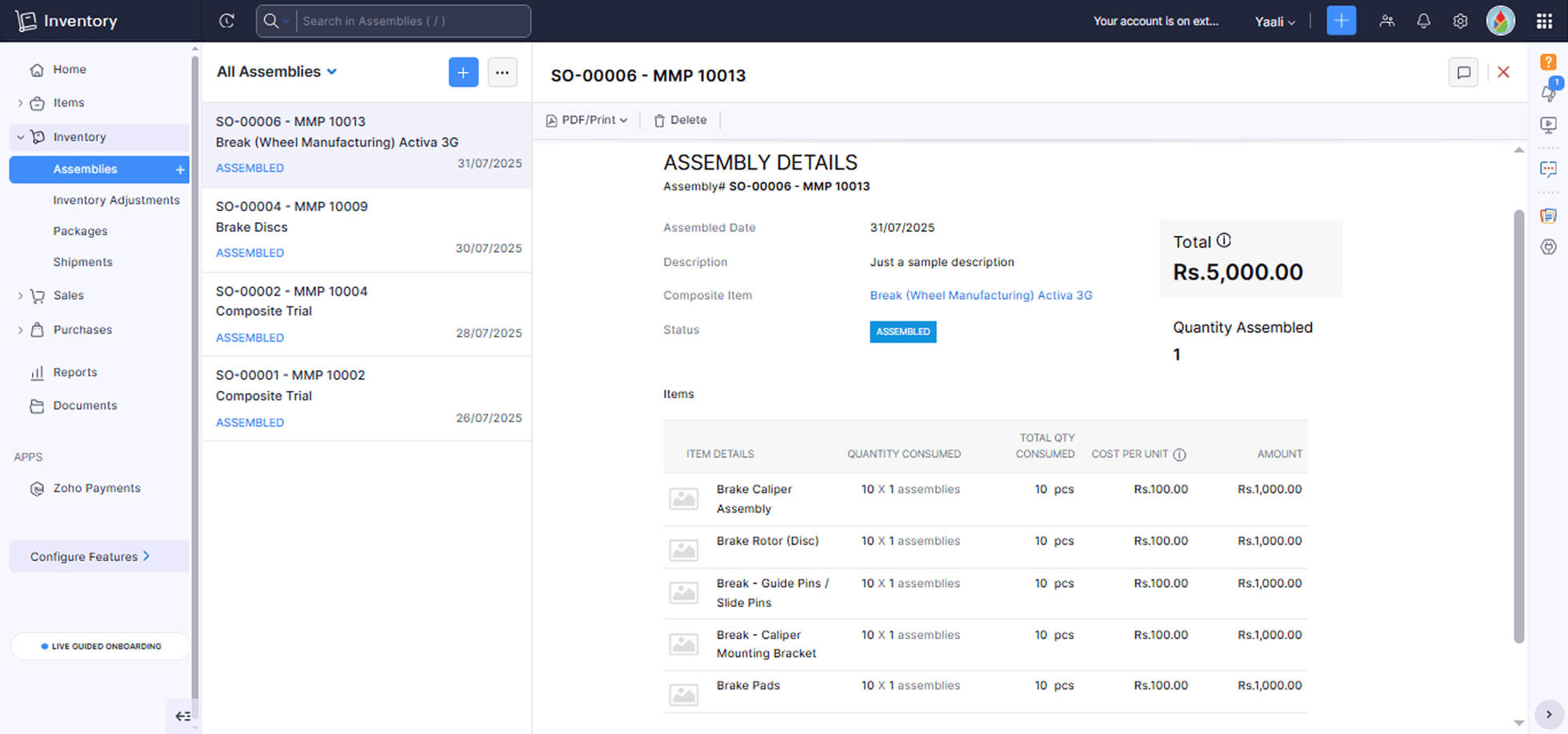Open the Break (Wheel Manufacturing) Activa 3G link

980,295
